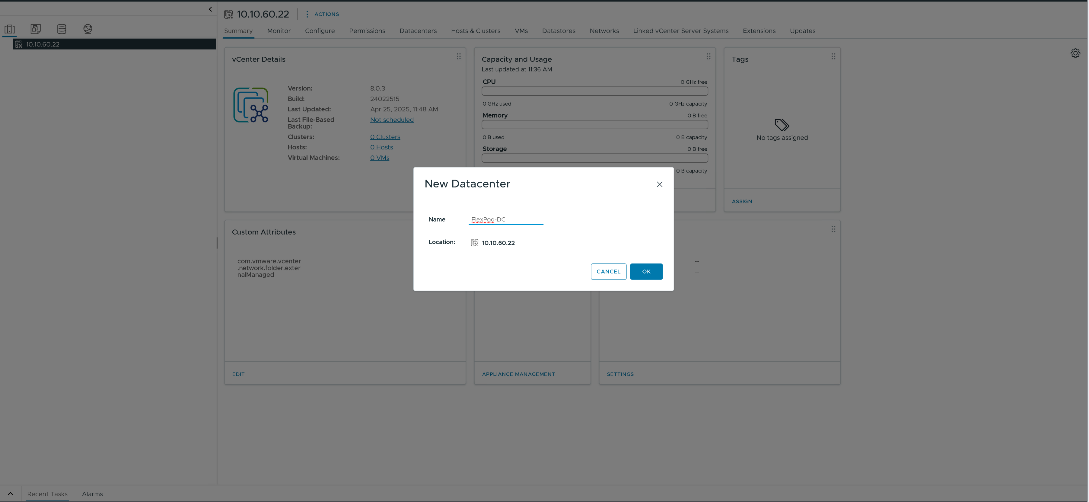Click 'No tags assigned' text

(x=782, y=138)
